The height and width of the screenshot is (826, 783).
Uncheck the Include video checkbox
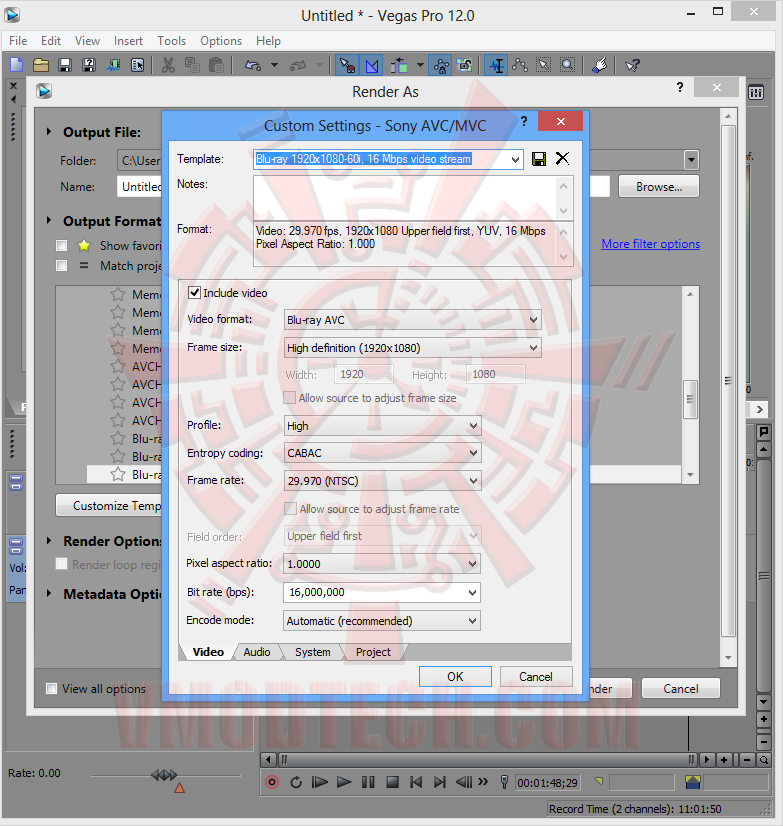[x=194, y=293]
